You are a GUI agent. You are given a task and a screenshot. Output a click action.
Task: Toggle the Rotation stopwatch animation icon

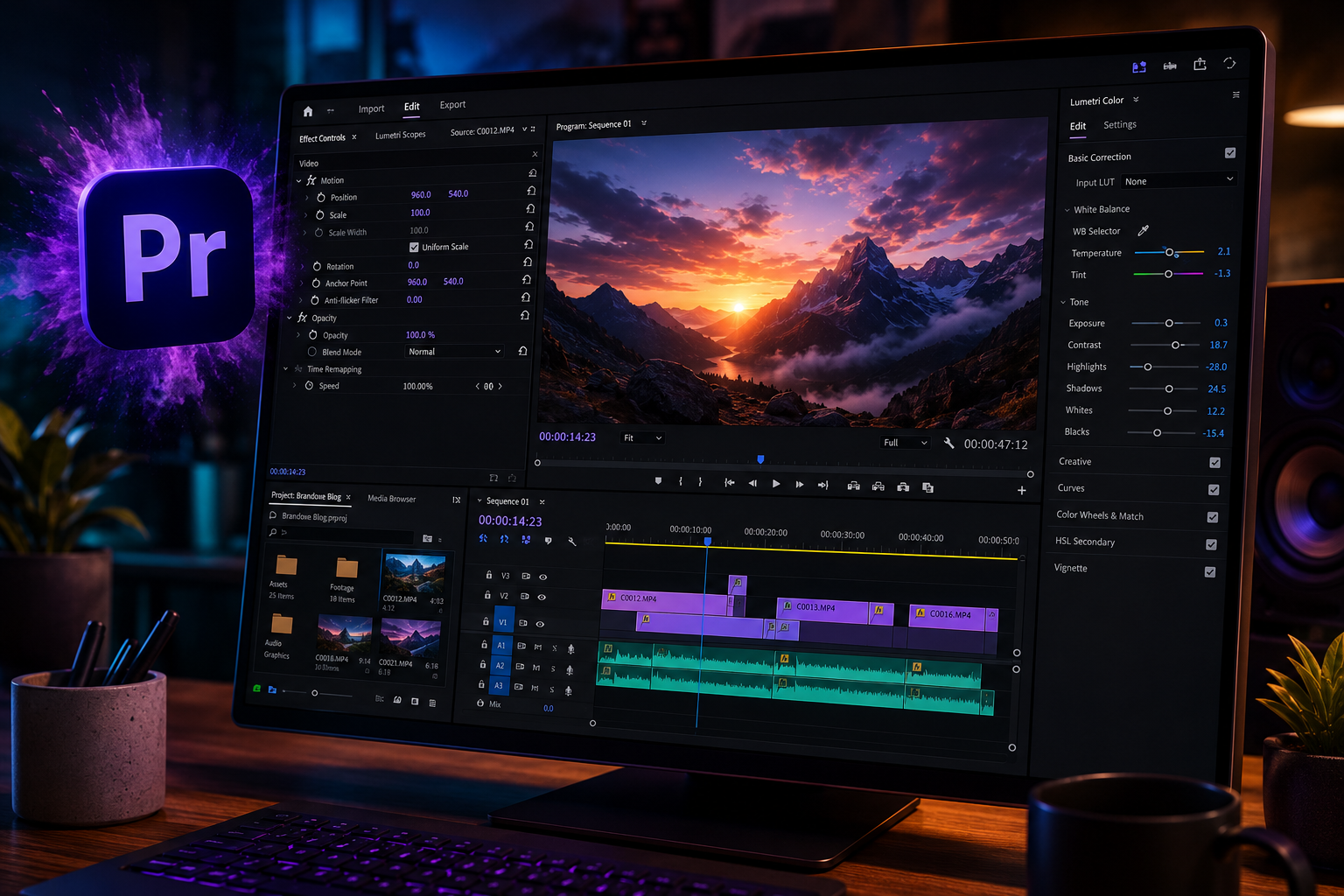(317, 266)
